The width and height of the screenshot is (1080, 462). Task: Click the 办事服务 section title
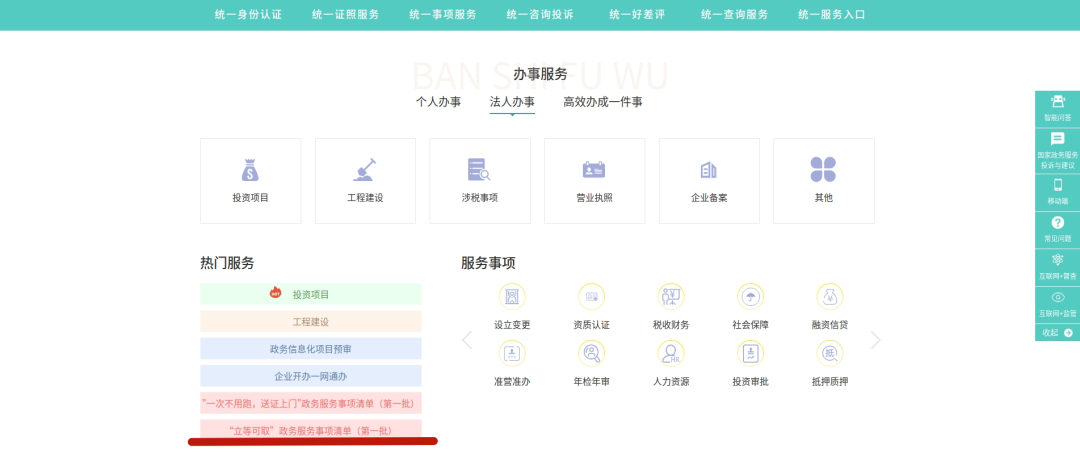(x=540, y=74)
